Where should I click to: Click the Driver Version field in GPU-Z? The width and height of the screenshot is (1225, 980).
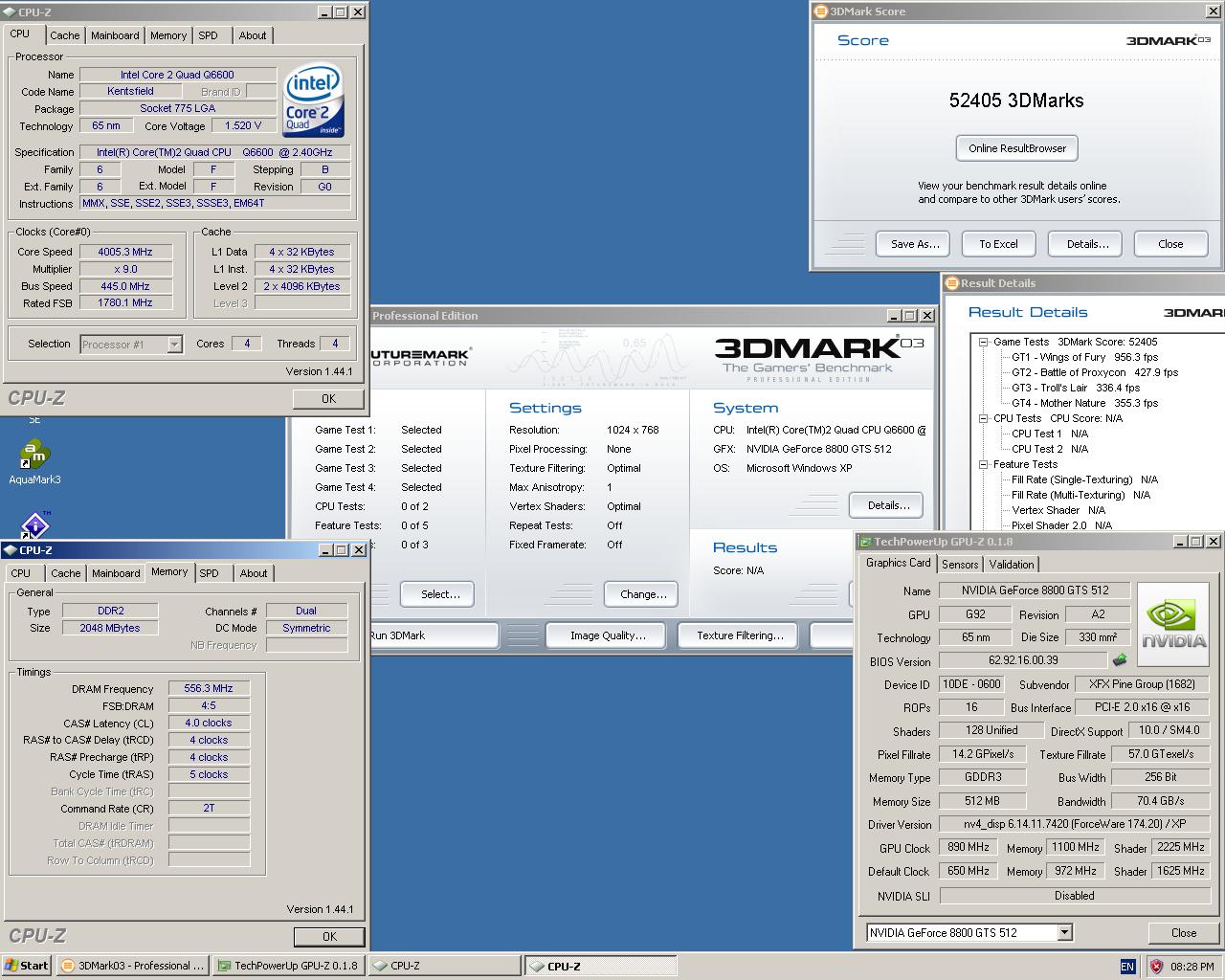pyautogui.click(x=1077, y=824)
